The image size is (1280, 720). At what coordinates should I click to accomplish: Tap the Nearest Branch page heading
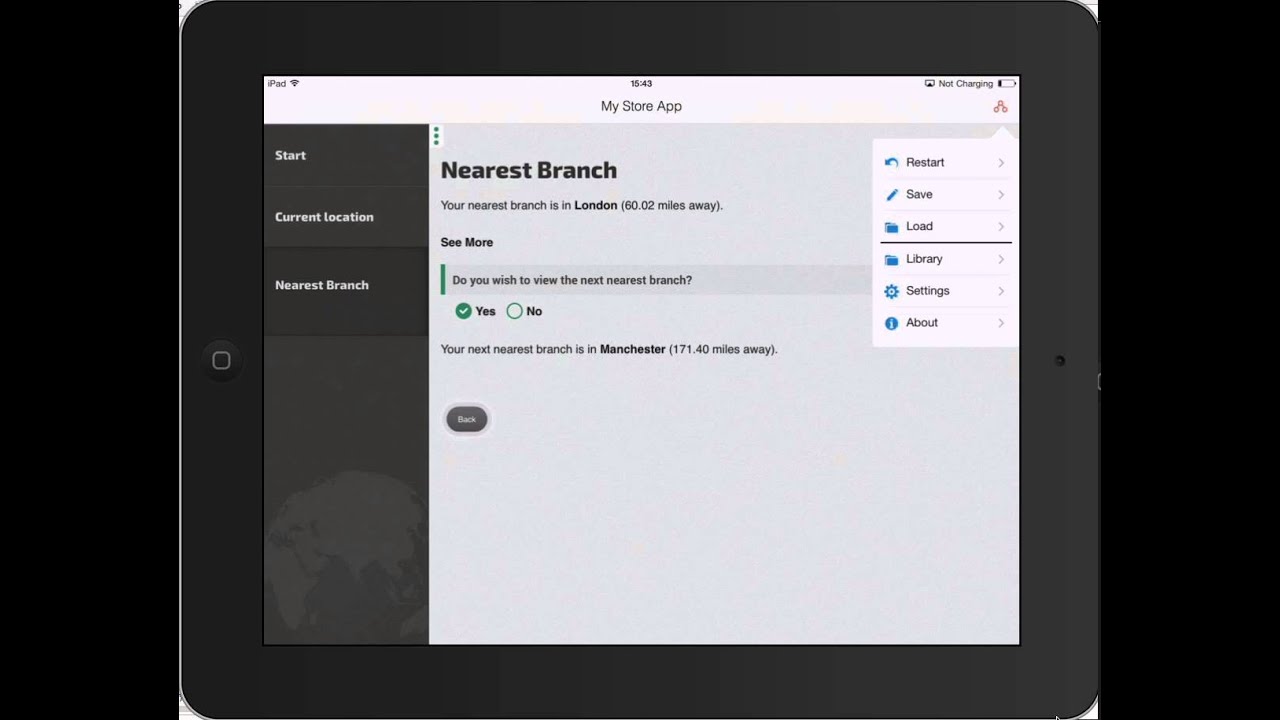529,170
